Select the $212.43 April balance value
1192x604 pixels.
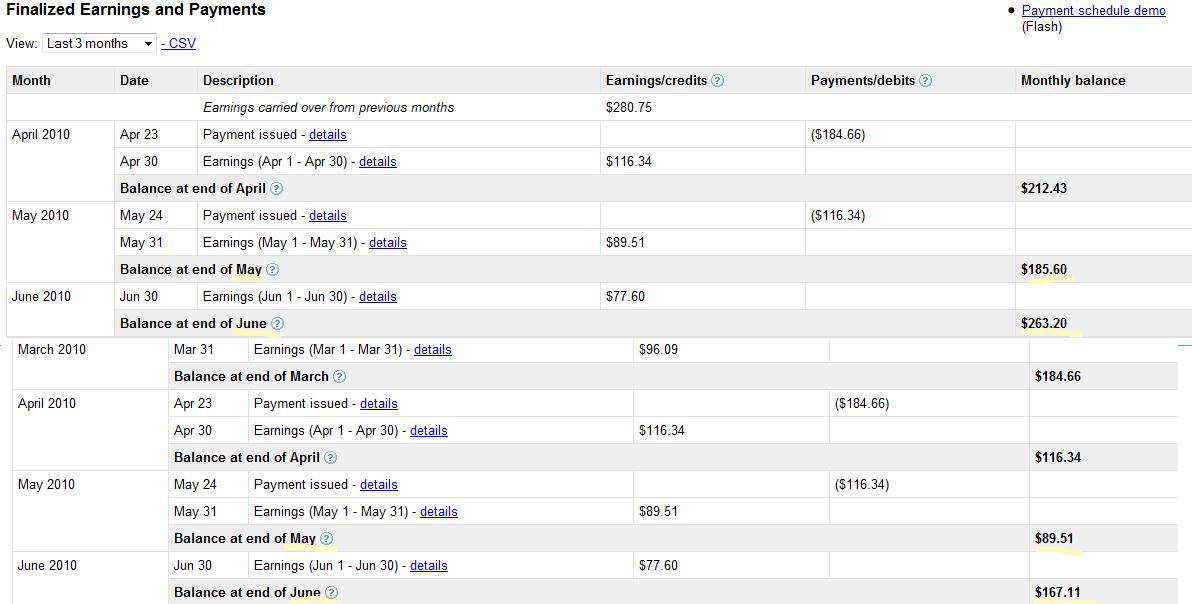1044,188
